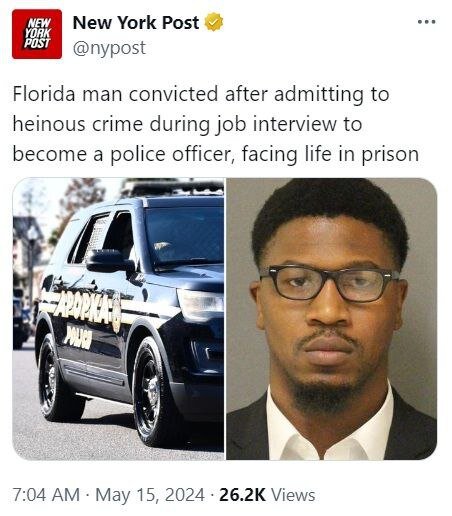The image size is (452, 516).
Task: Click the headlight of the police SUV
Action: (200, 306)
